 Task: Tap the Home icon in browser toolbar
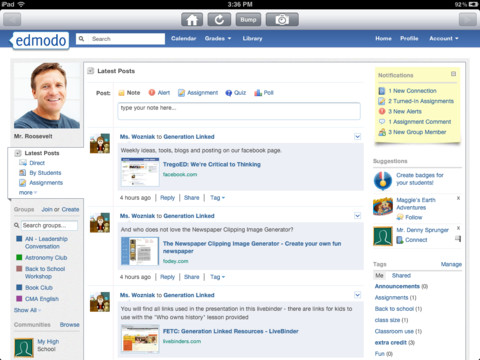(192, 20)
